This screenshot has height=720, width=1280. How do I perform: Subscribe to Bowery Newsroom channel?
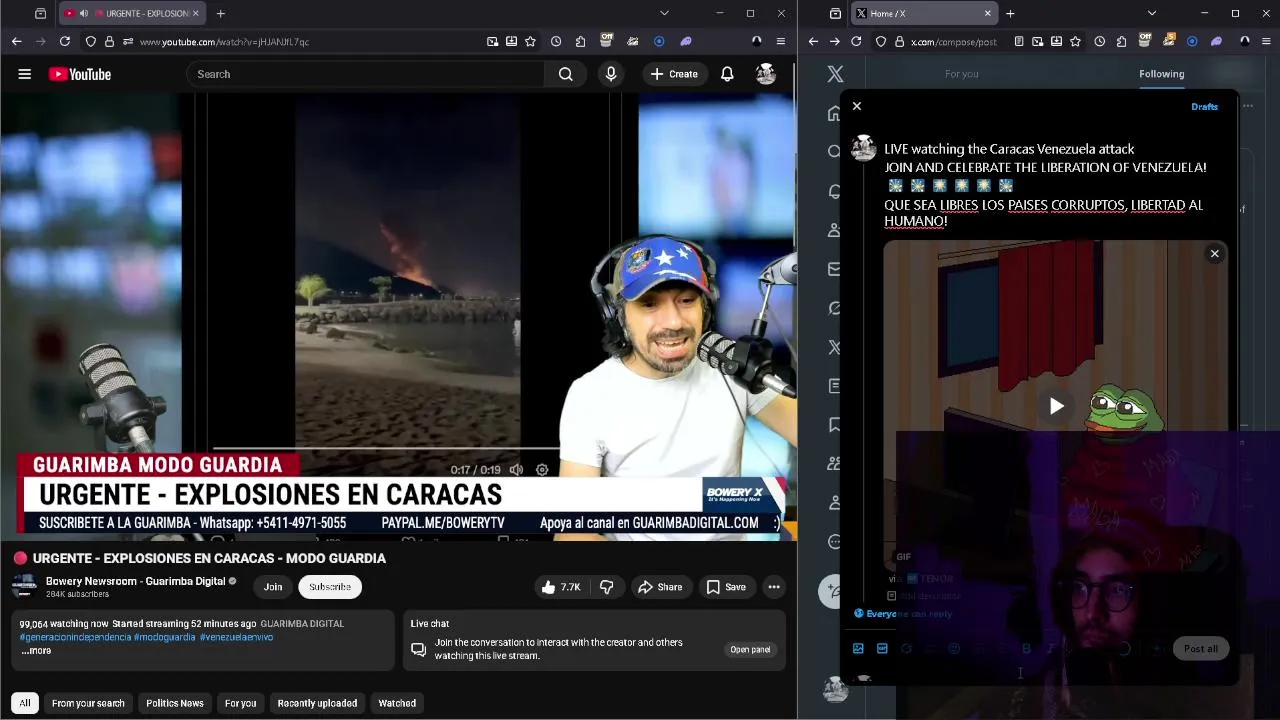(330, 587)
